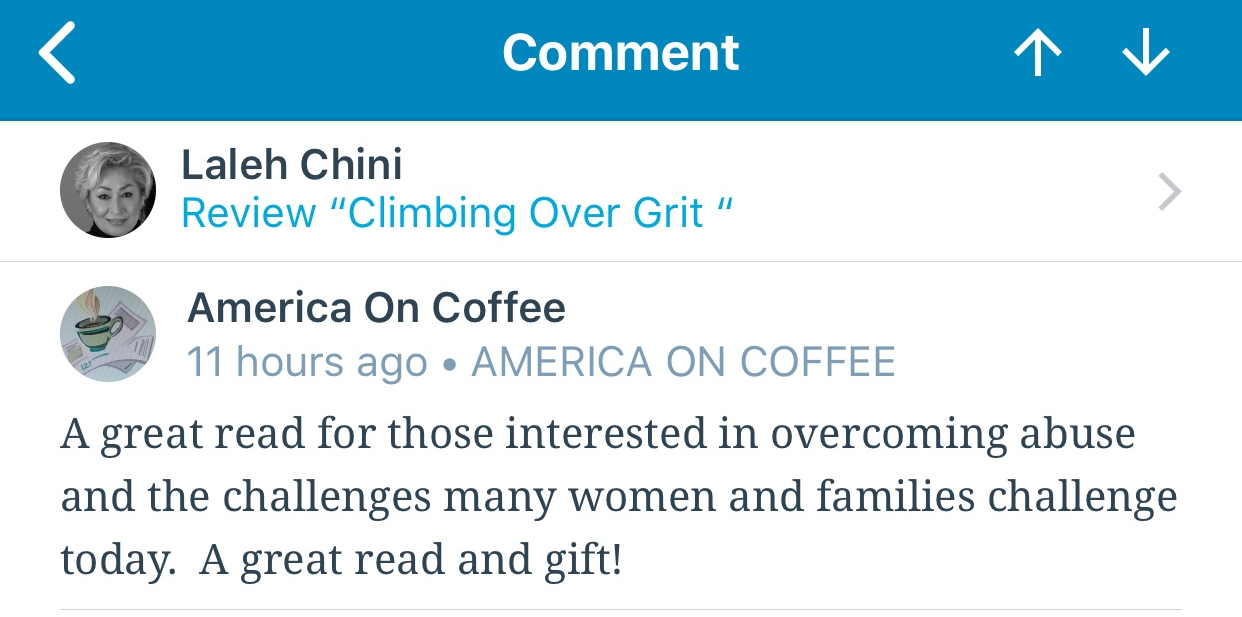Viewport: 1242px width, 617px height.
Task: Jump to next comment with down arrow
Action: 1145,54
